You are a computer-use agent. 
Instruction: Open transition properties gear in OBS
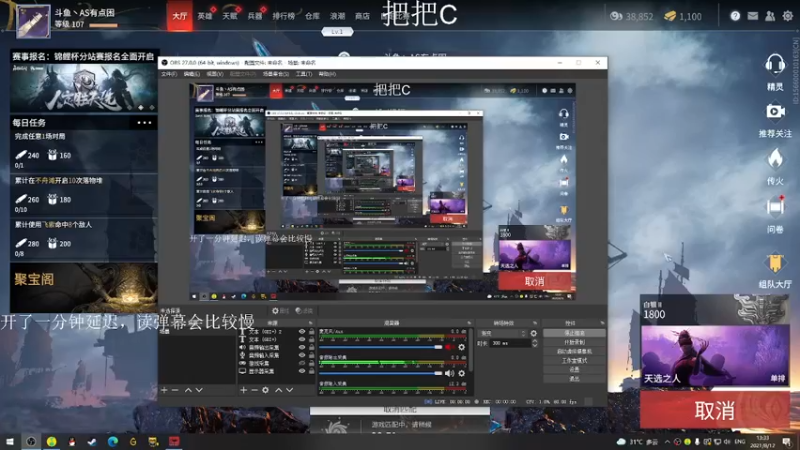pos(534,333)
